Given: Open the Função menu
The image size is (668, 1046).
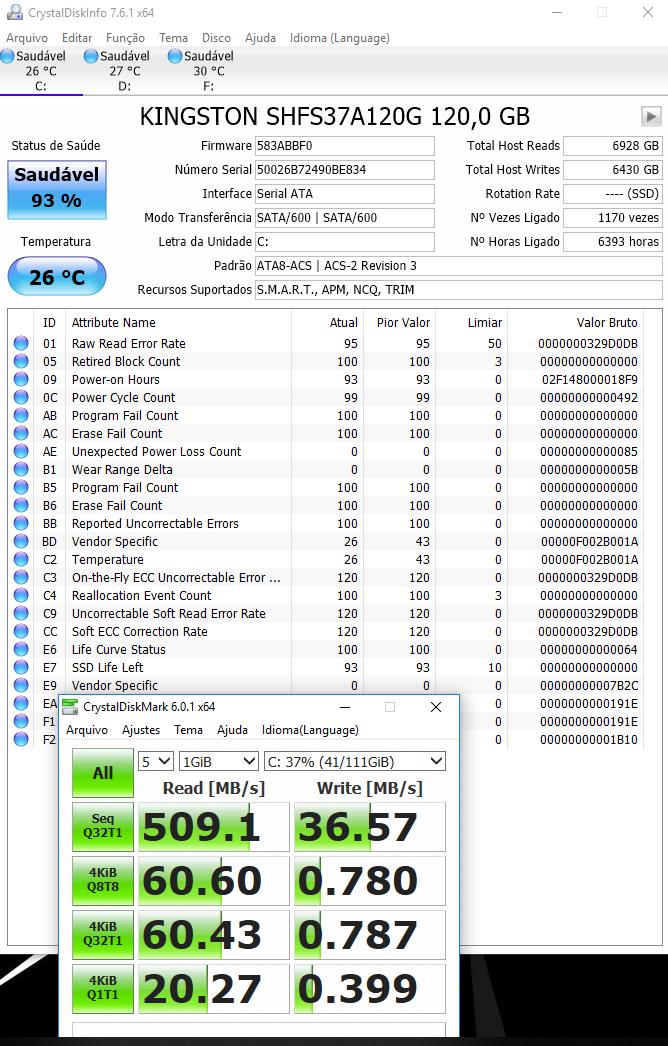Looking at the screenshot, I should tap(125, 38).
